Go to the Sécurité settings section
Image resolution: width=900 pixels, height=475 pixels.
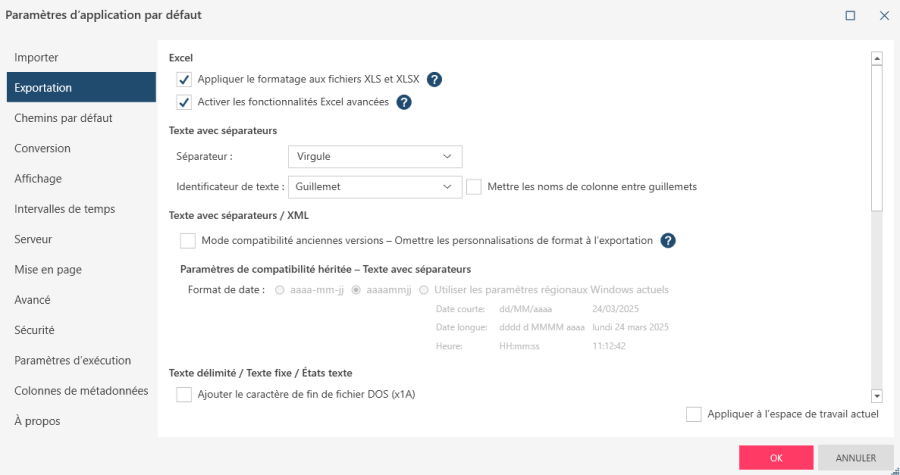(x=34, y=330)
